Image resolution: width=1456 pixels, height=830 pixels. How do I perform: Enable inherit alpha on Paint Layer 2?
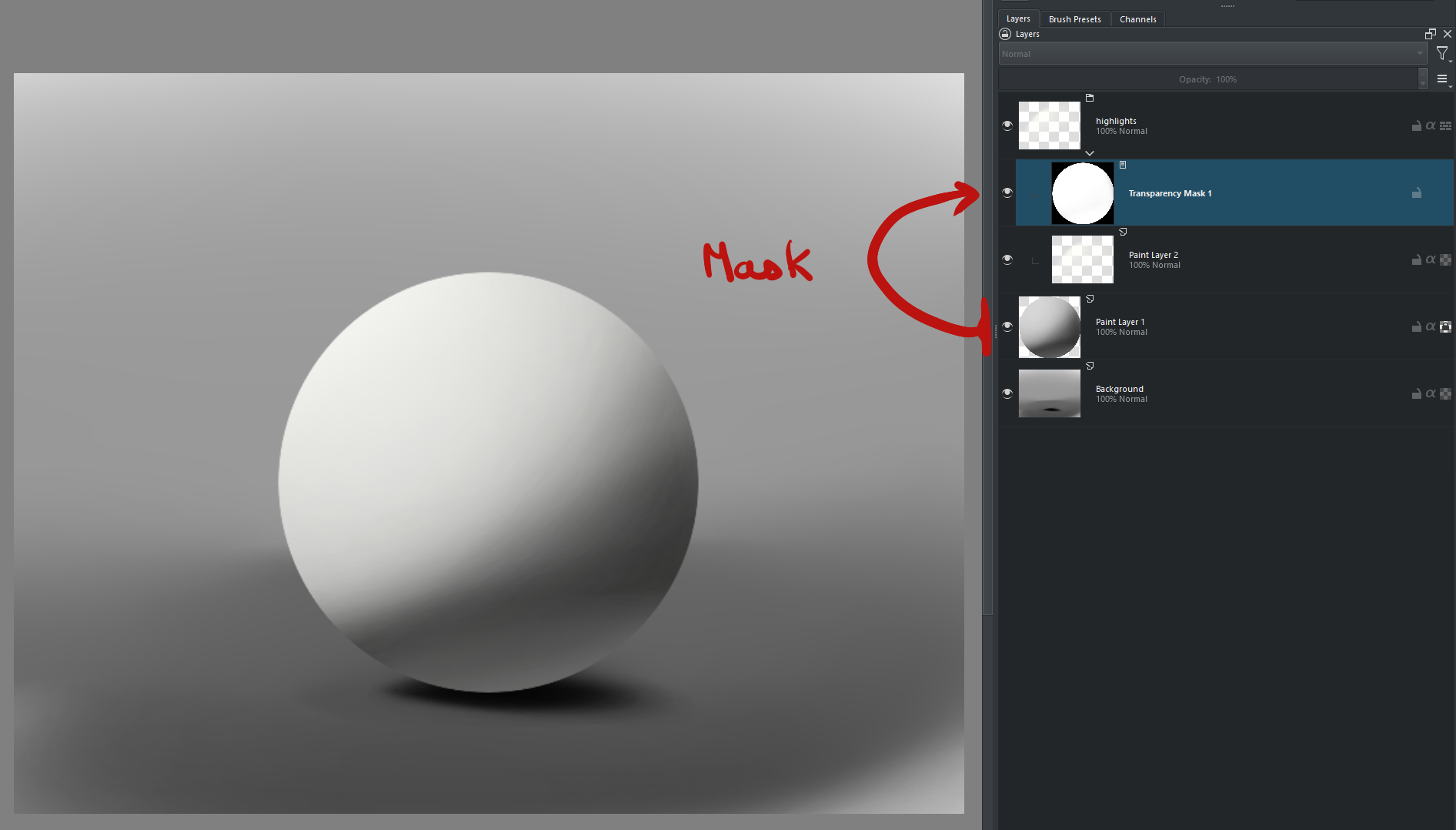1430,259
